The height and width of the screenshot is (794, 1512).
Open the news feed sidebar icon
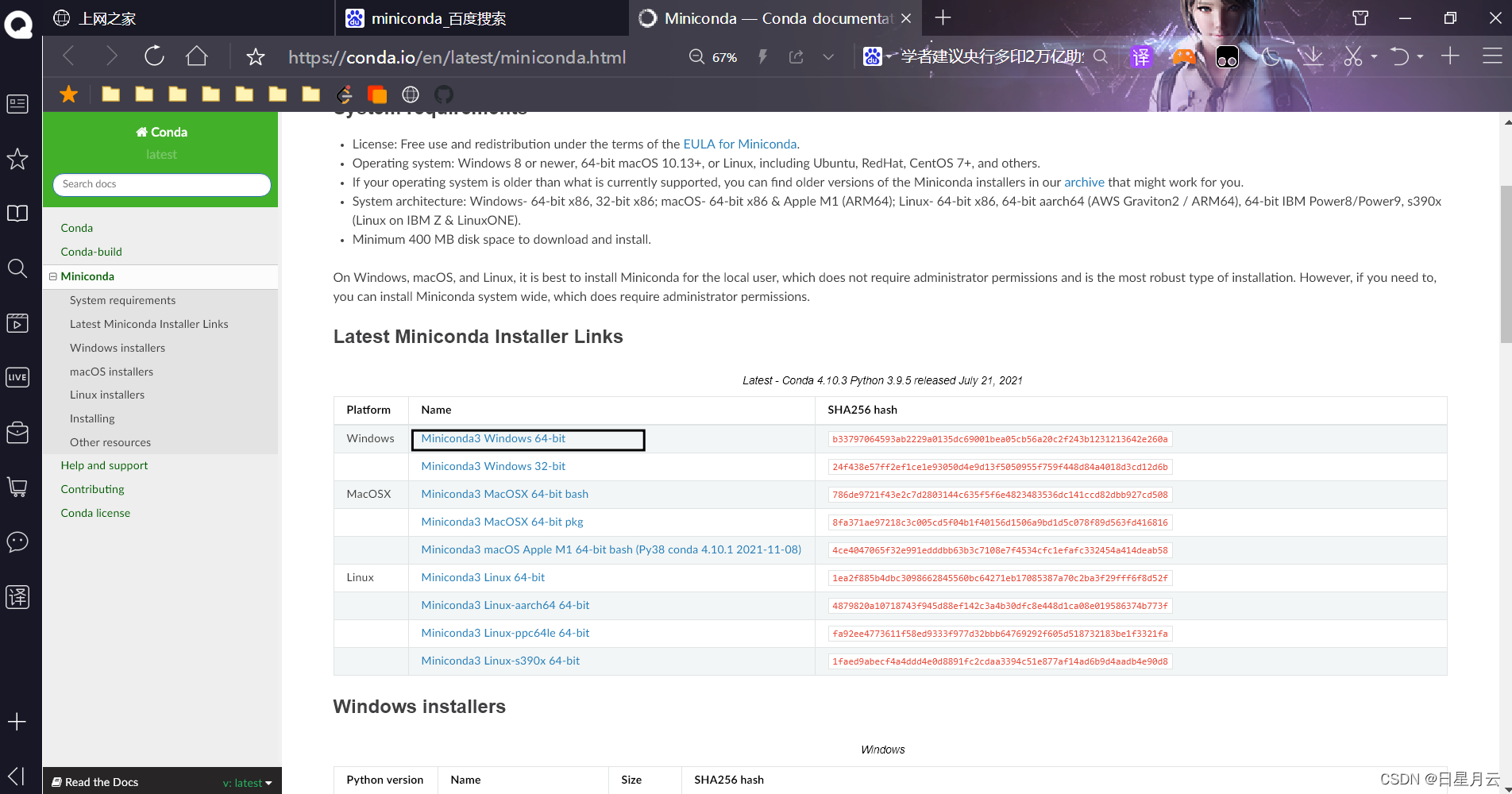(x=17, y=104)
